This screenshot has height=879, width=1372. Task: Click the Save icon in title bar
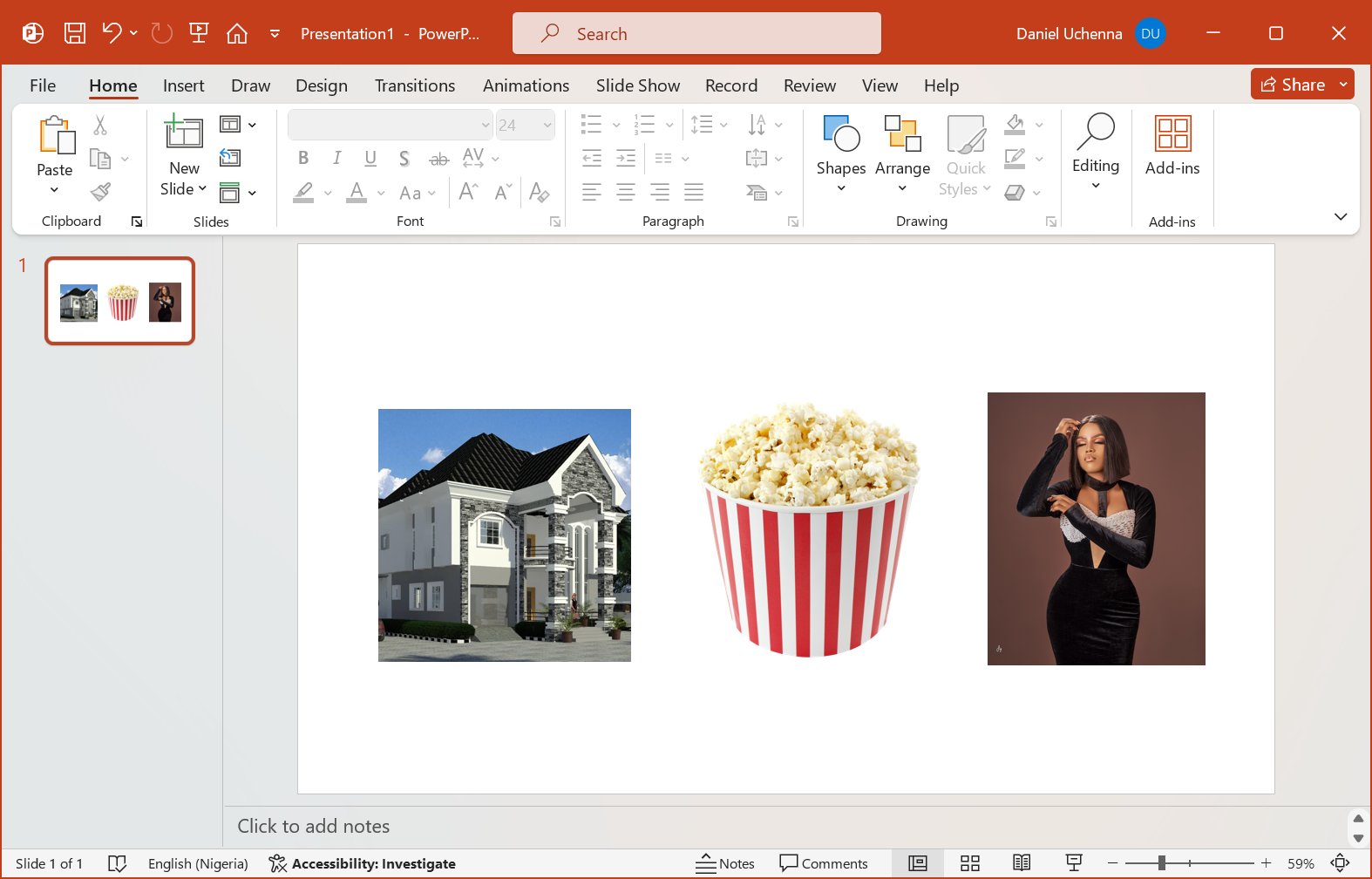click(x=75, y=33)
